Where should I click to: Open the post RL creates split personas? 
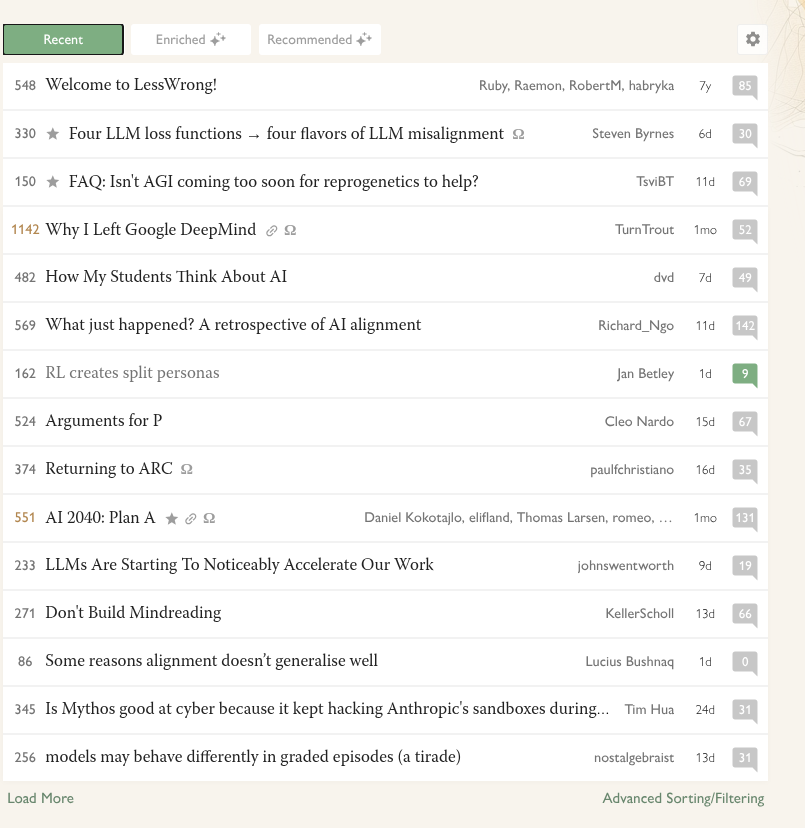tap(132, 373)
